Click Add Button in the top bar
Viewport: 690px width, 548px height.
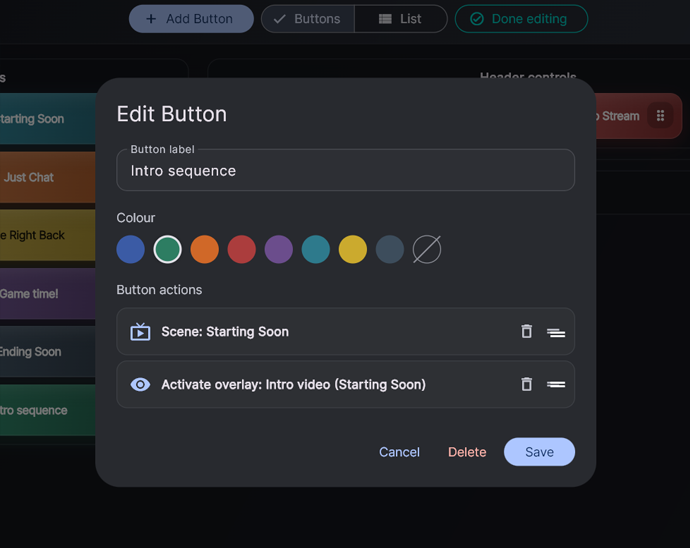pos(191,19)
